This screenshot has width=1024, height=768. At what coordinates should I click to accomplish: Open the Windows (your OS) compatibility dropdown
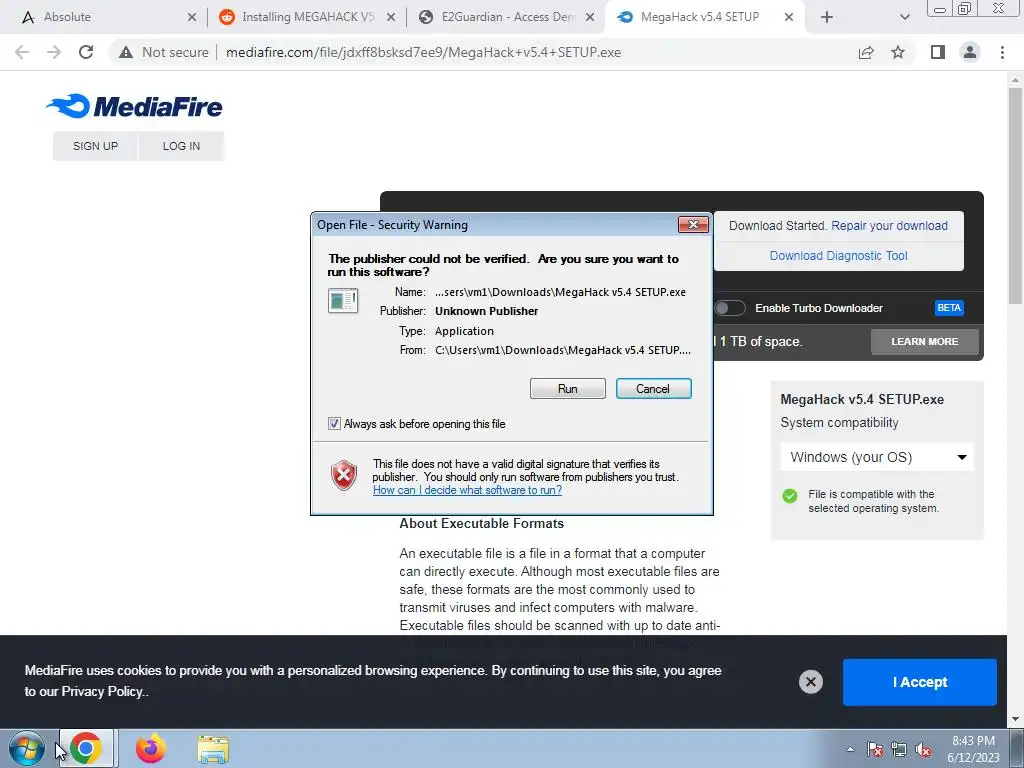coord(877,457)
